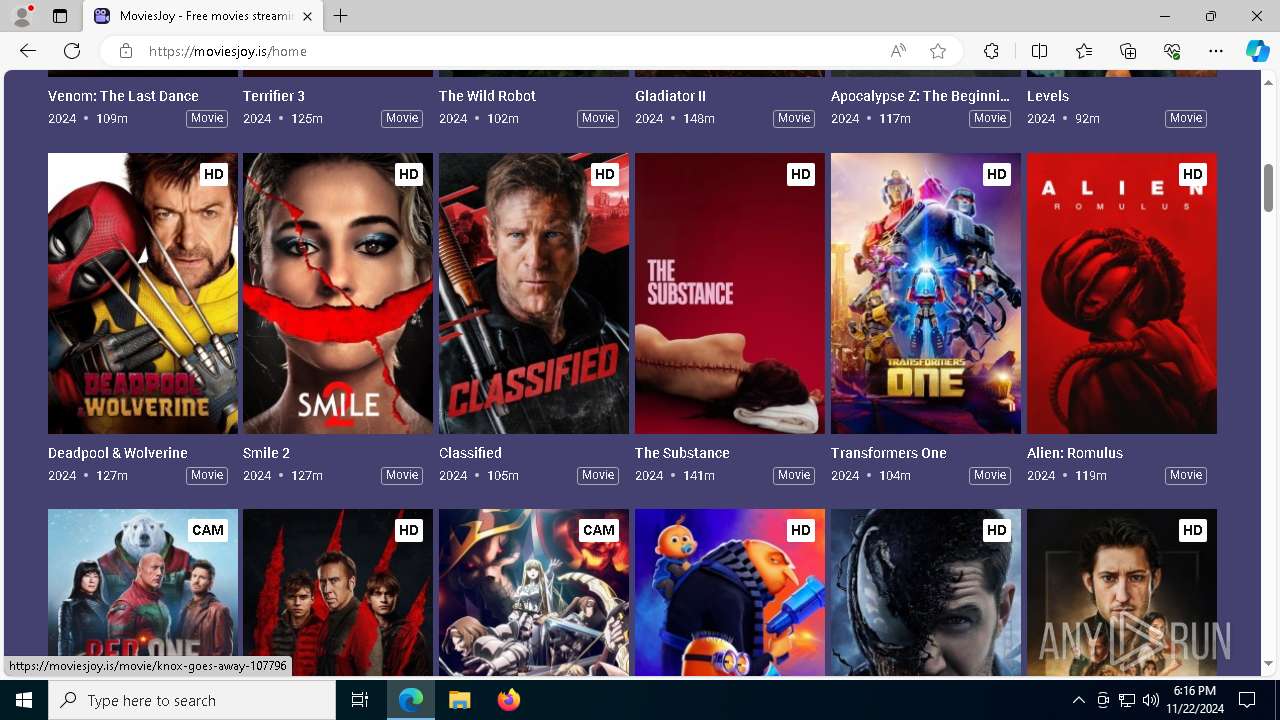Open The Wild Robot title link
Screen dimensions: 1280x720
pos(487,96)
